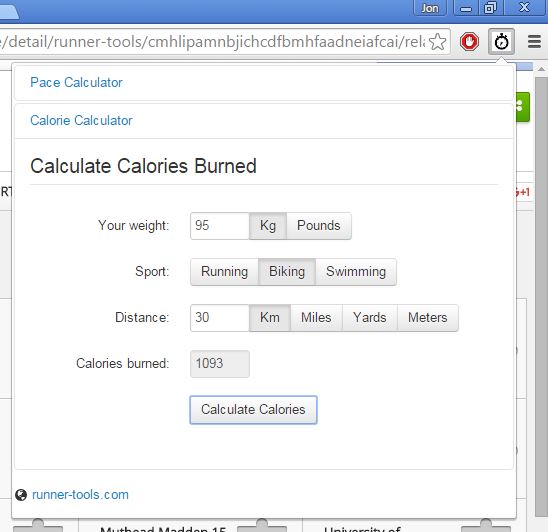Image resolution: width=548 pixels, height=532 pixels.
Task: Click the Jon profile button
Action: (x=430, y=8)
